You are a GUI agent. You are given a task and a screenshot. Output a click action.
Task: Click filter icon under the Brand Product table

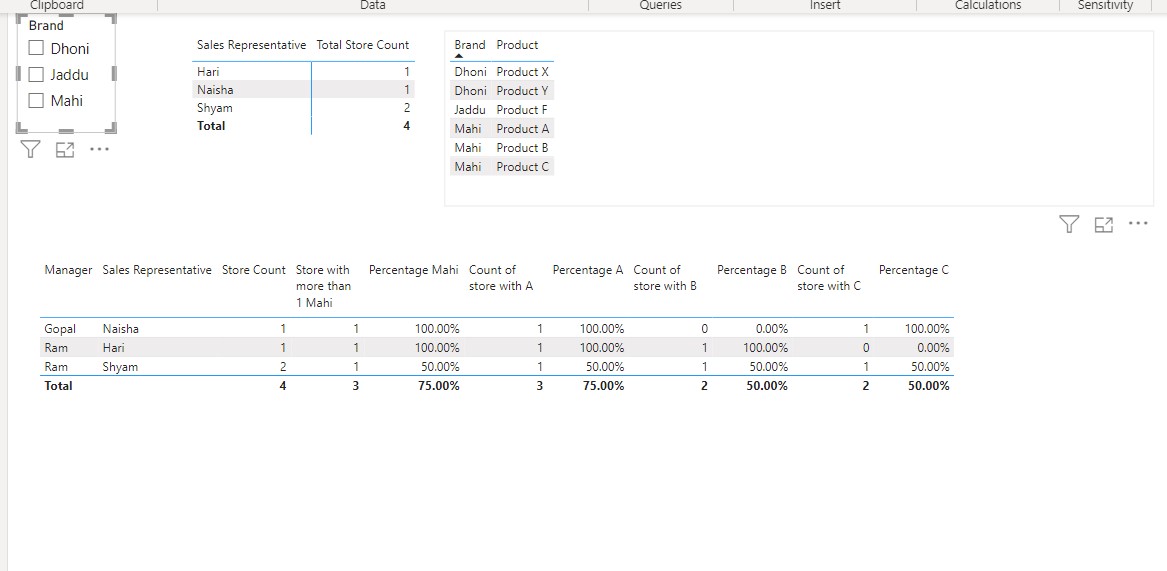(x=1069, y=225)
